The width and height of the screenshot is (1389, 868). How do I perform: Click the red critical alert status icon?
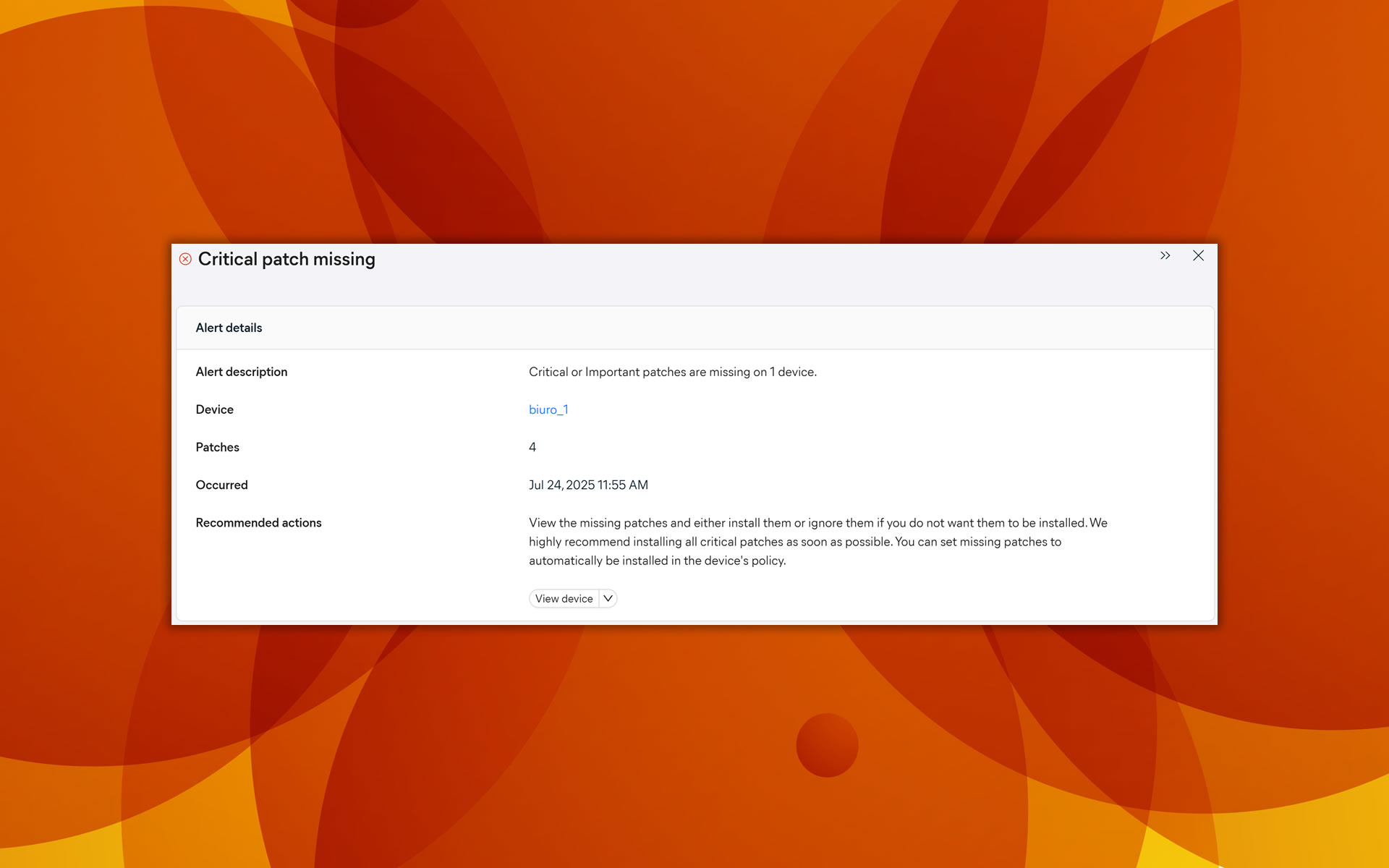[x=185, y=259]
